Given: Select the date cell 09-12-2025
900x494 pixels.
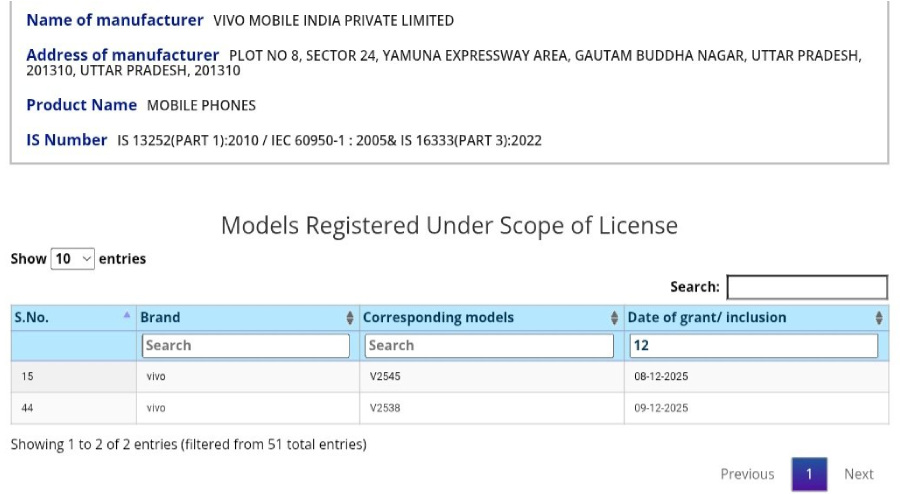Looking at the screenshot, I should 661,408.
